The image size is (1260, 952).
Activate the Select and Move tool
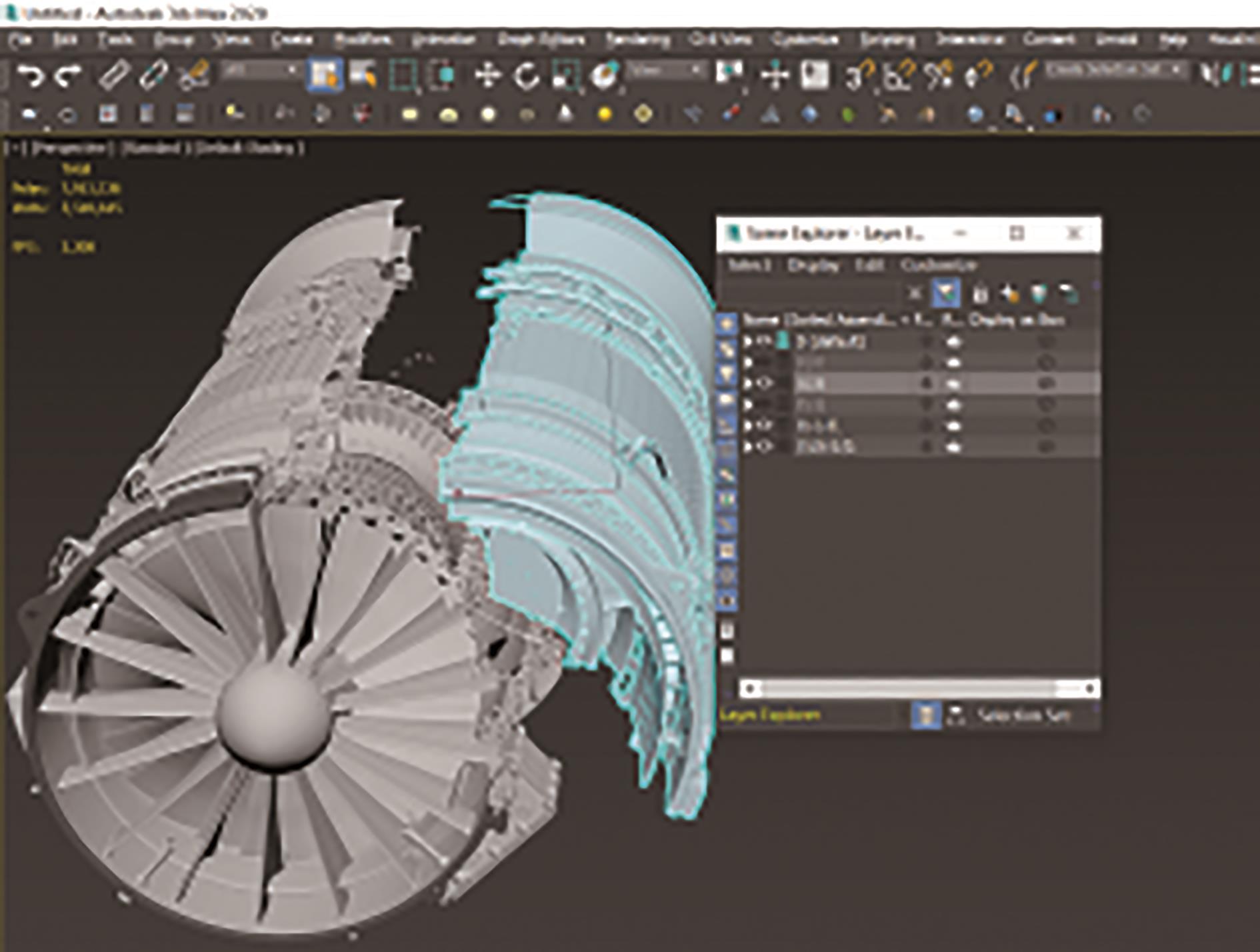[x=488, y=75]
